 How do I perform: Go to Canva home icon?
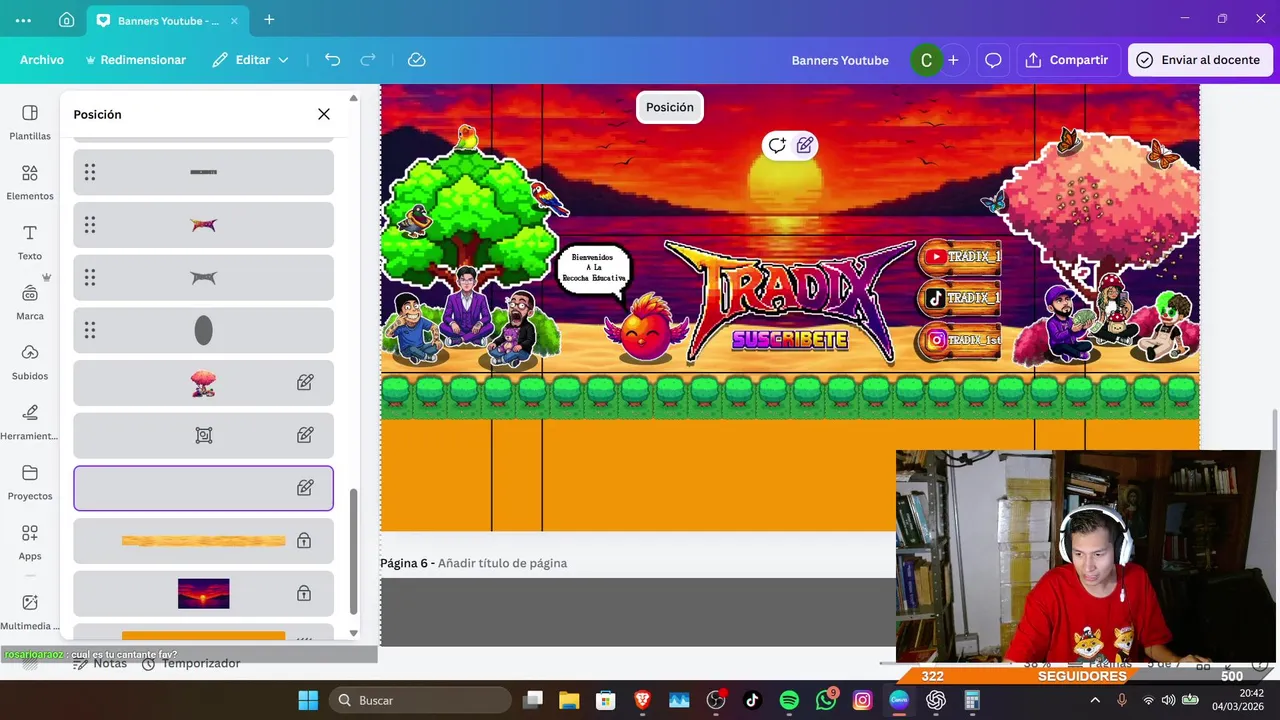(x=66, y=20)
